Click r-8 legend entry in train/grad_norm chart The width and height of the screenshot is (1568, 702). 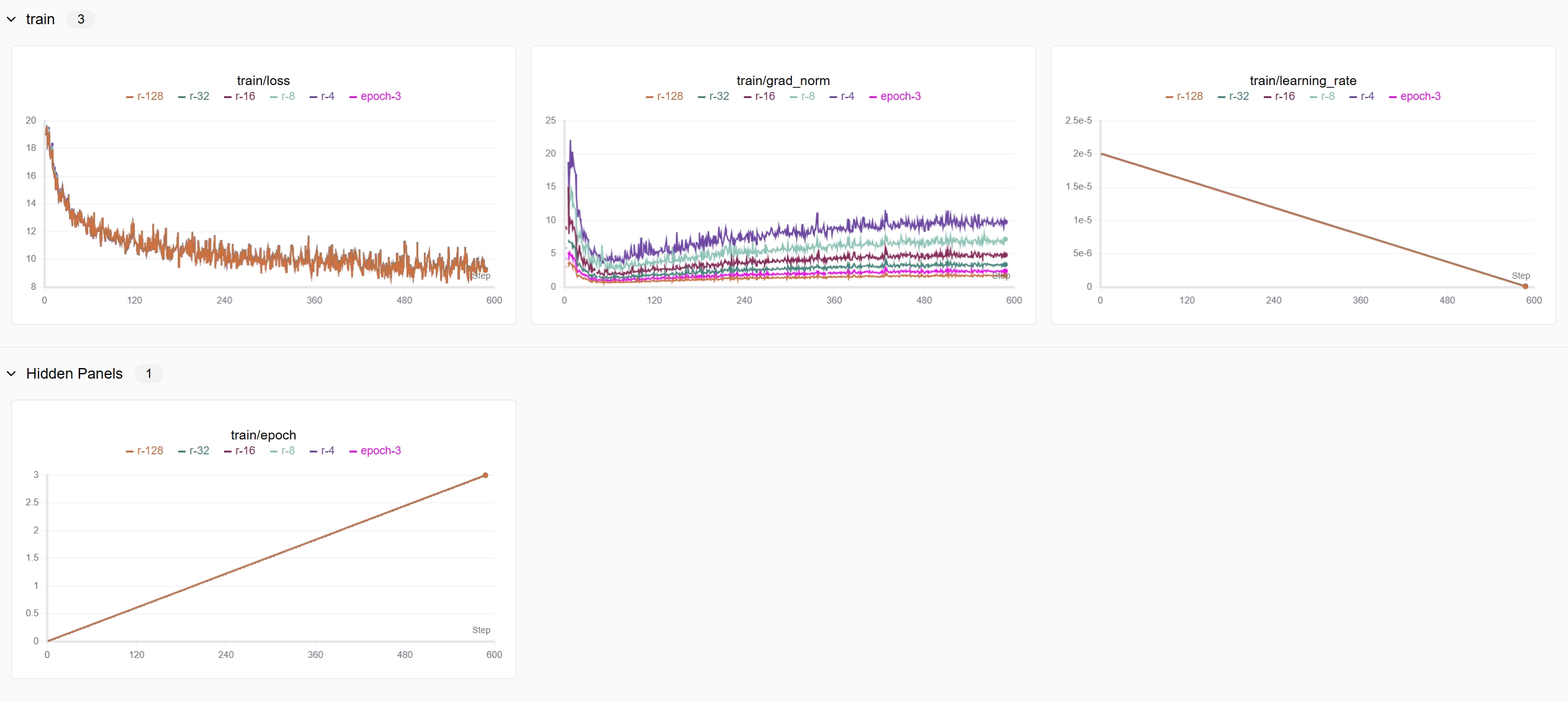pyautogui.click(x=807, y=96)
